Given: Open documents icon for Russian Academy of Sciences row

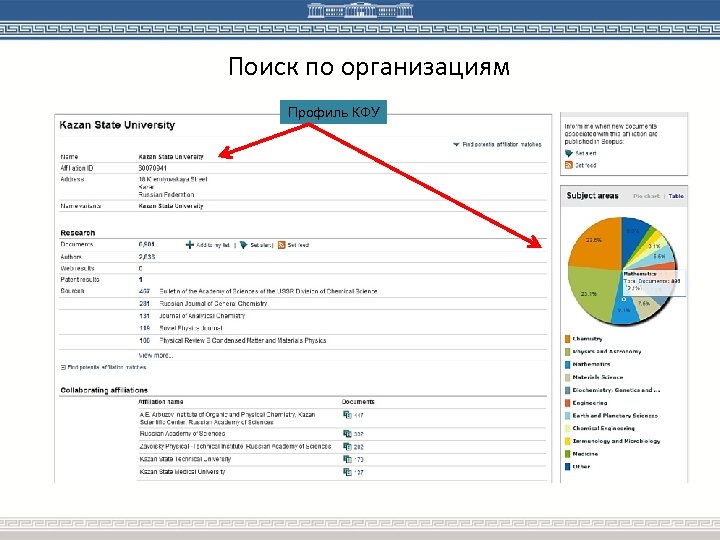Looking at the screenshot, I should tap(347, 433).
